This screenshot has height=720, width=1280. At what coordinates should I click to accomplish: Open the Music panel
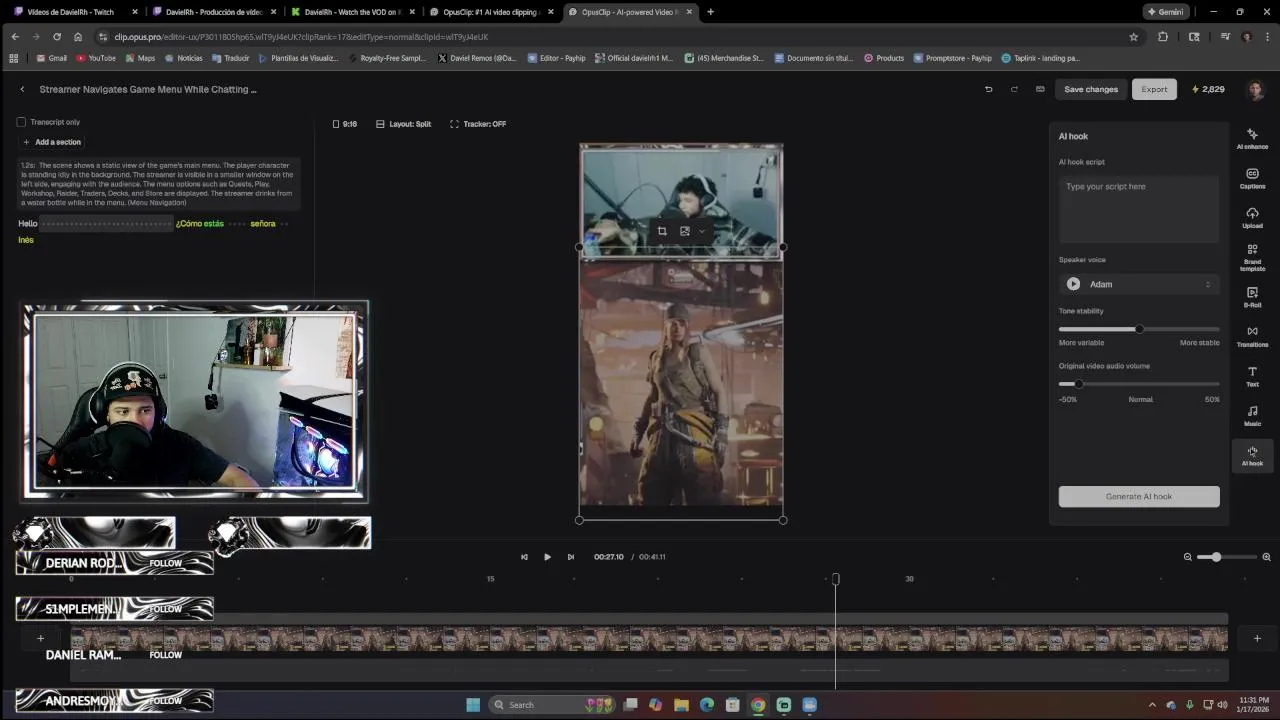point(1252,415)
